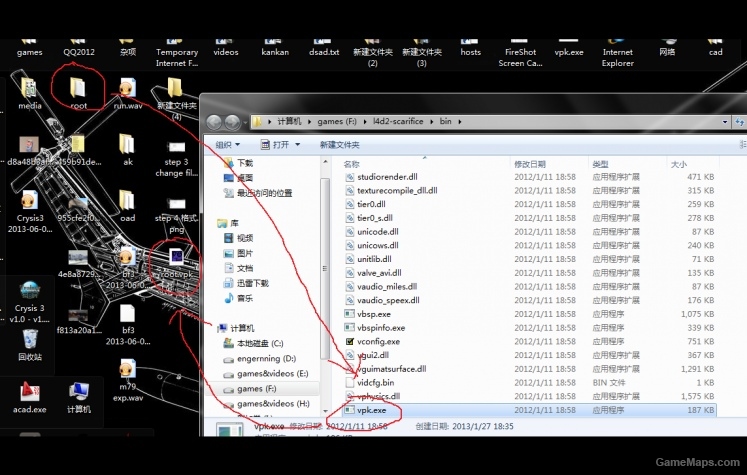Select studiorender.dll in the file list
Screen dimensions: 747x475
pyautogui.click(x=529, y=177)
